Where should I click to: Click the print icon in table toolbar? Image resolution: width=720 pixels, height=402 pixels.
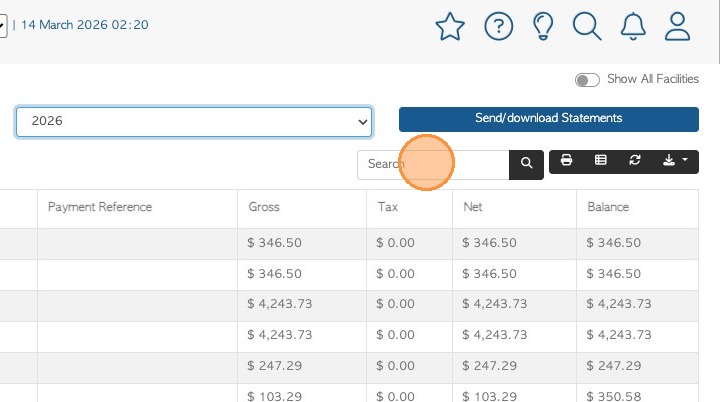click(x=566, y=160)
